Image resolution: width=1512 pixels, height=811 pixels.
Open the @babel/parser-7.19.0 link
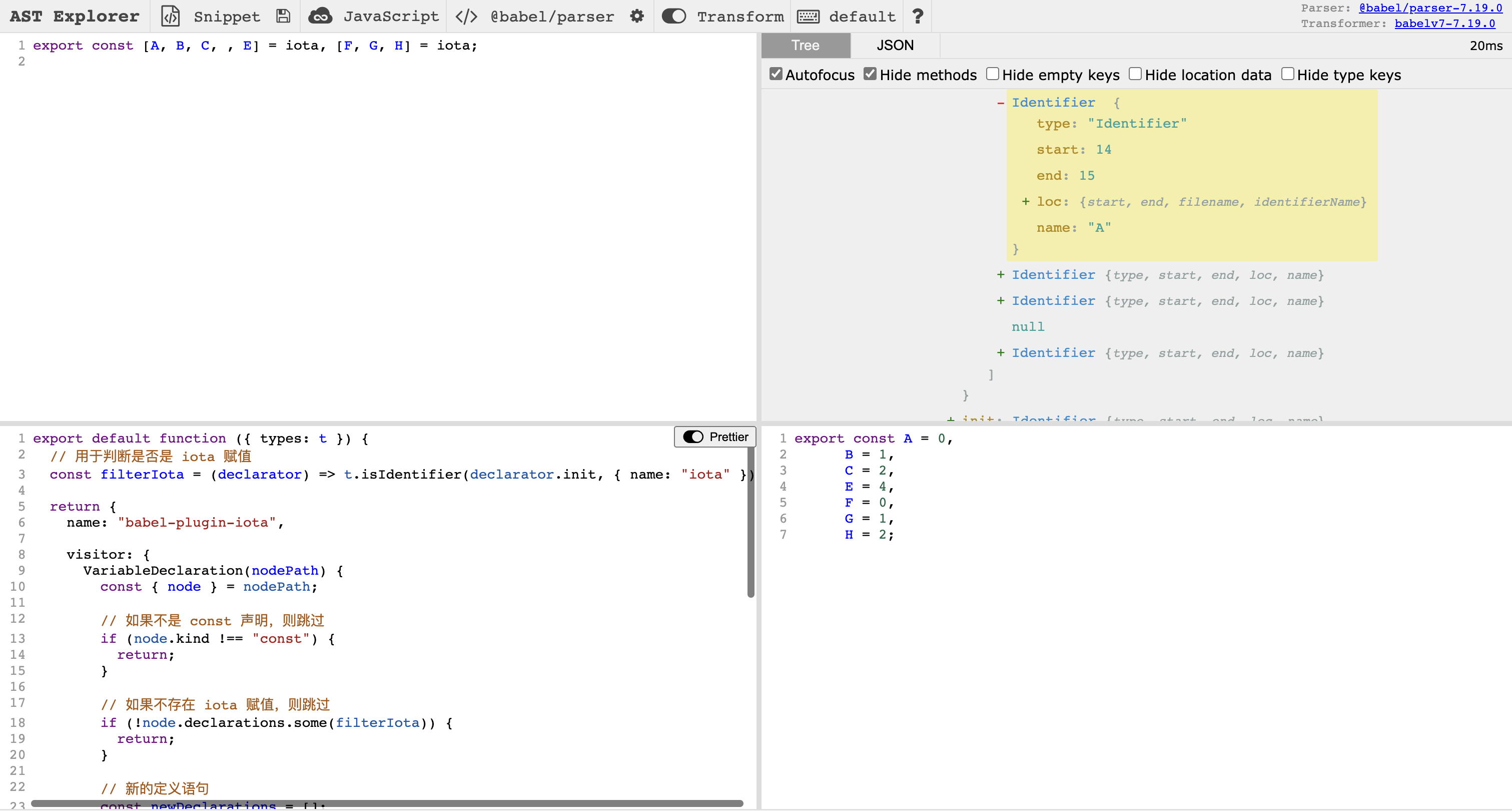click(x=1430, y=8)
